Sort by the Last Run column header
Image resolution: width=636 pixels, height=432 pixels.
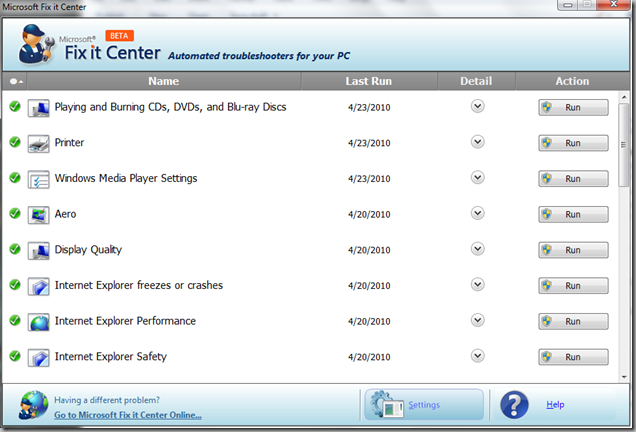369,81
